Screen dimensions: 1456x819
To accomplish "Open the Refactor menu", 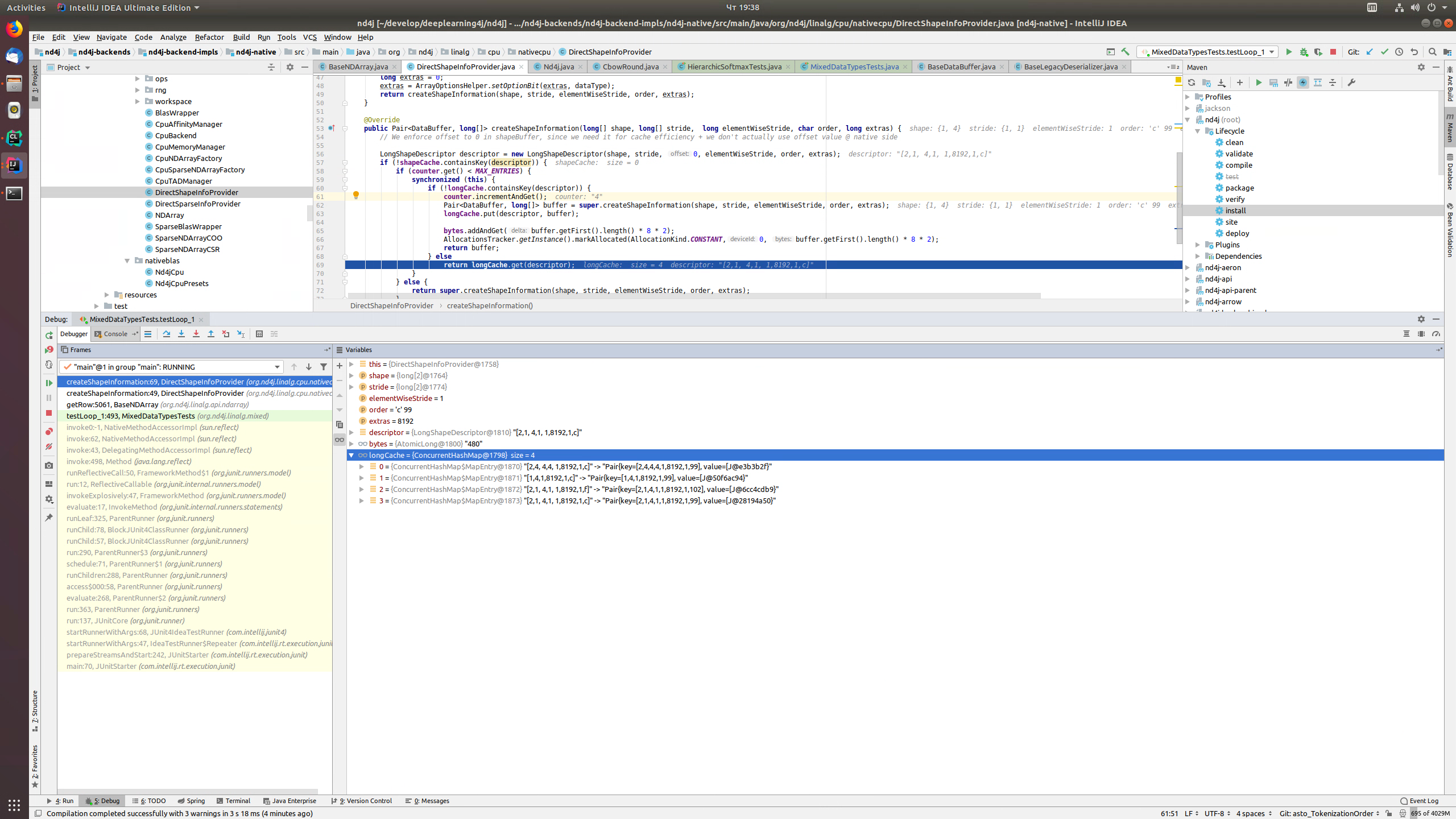I will point(209,37).
